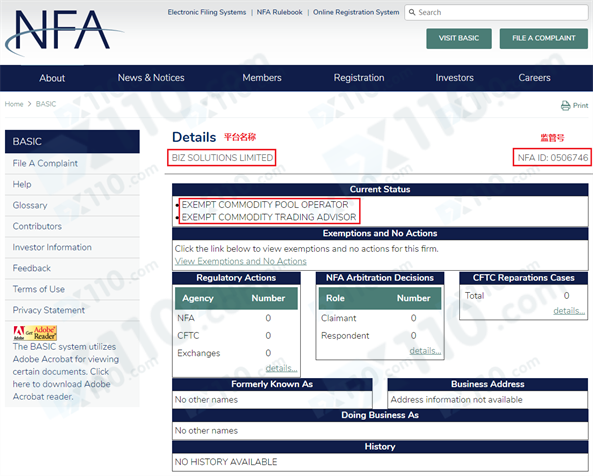This screenshot has height=476, width=593.
Task: Click the Print link
Action: pos(580,105)
